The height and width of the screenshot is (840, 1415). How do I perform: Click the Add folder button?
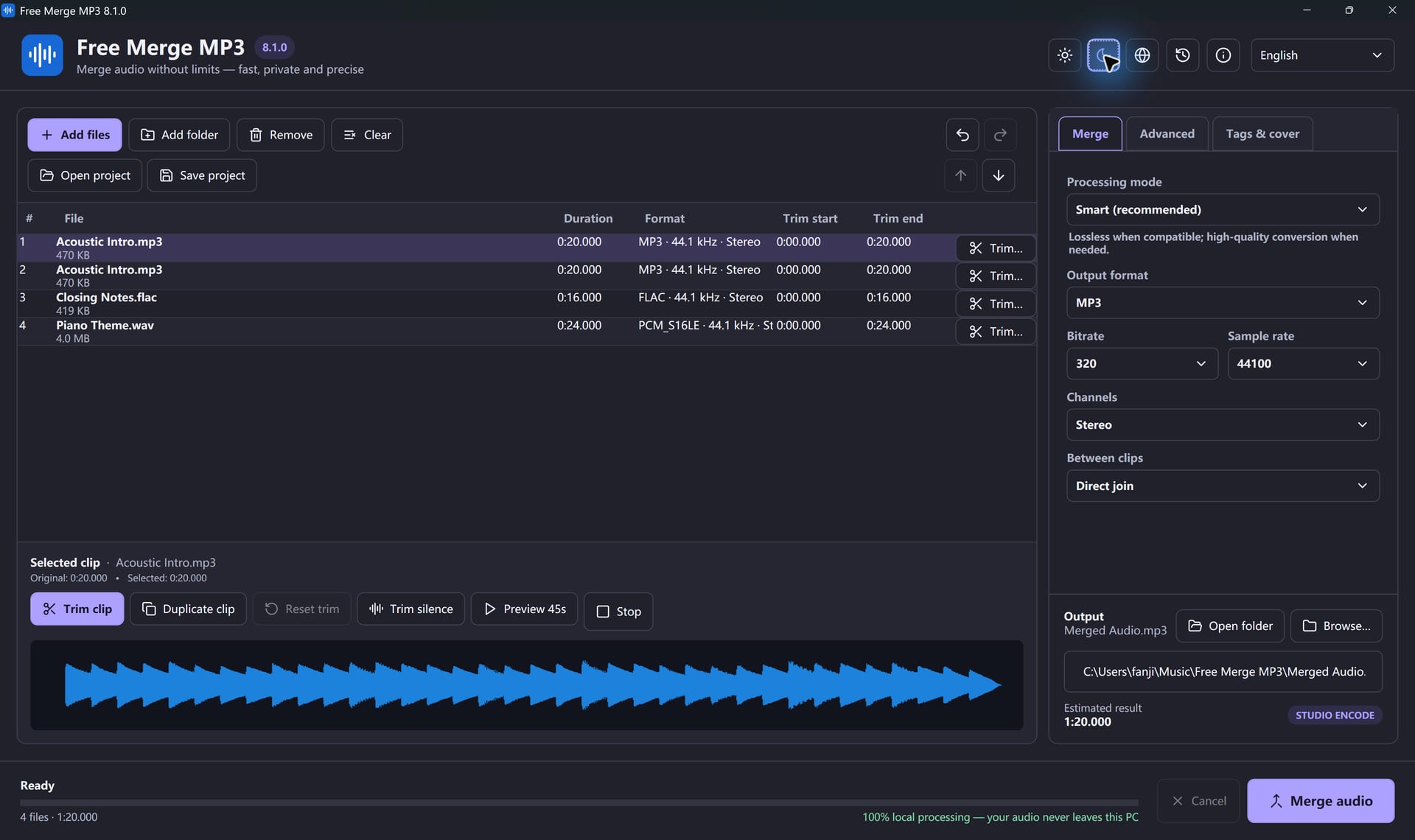coord(179,135)
